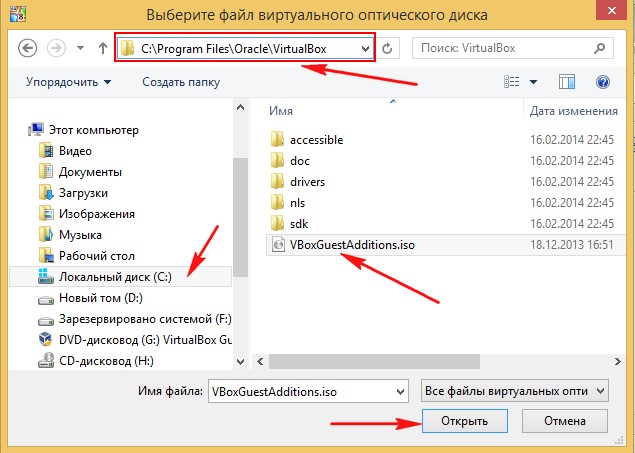Sort by Дата изменения column header
Screen dimensions: 635x453
click(574, 111)
